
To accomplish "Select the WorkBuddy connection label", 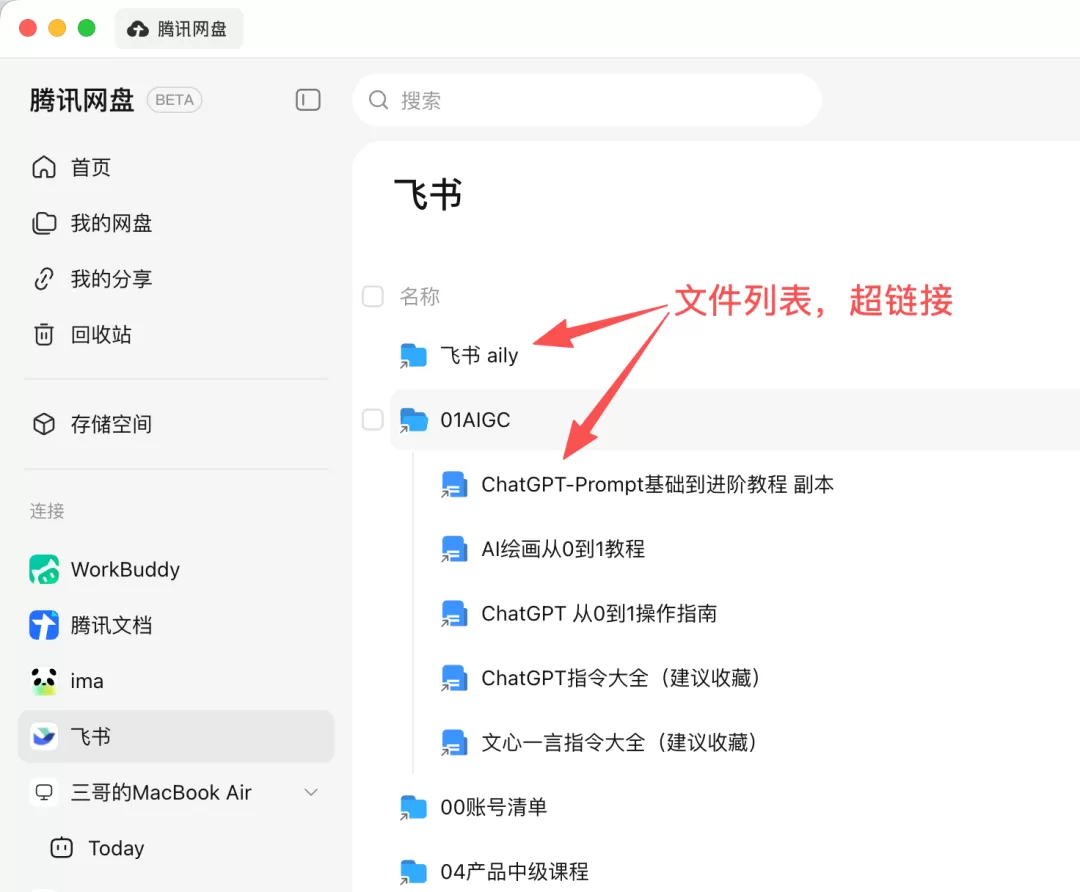I will [125, 570].
